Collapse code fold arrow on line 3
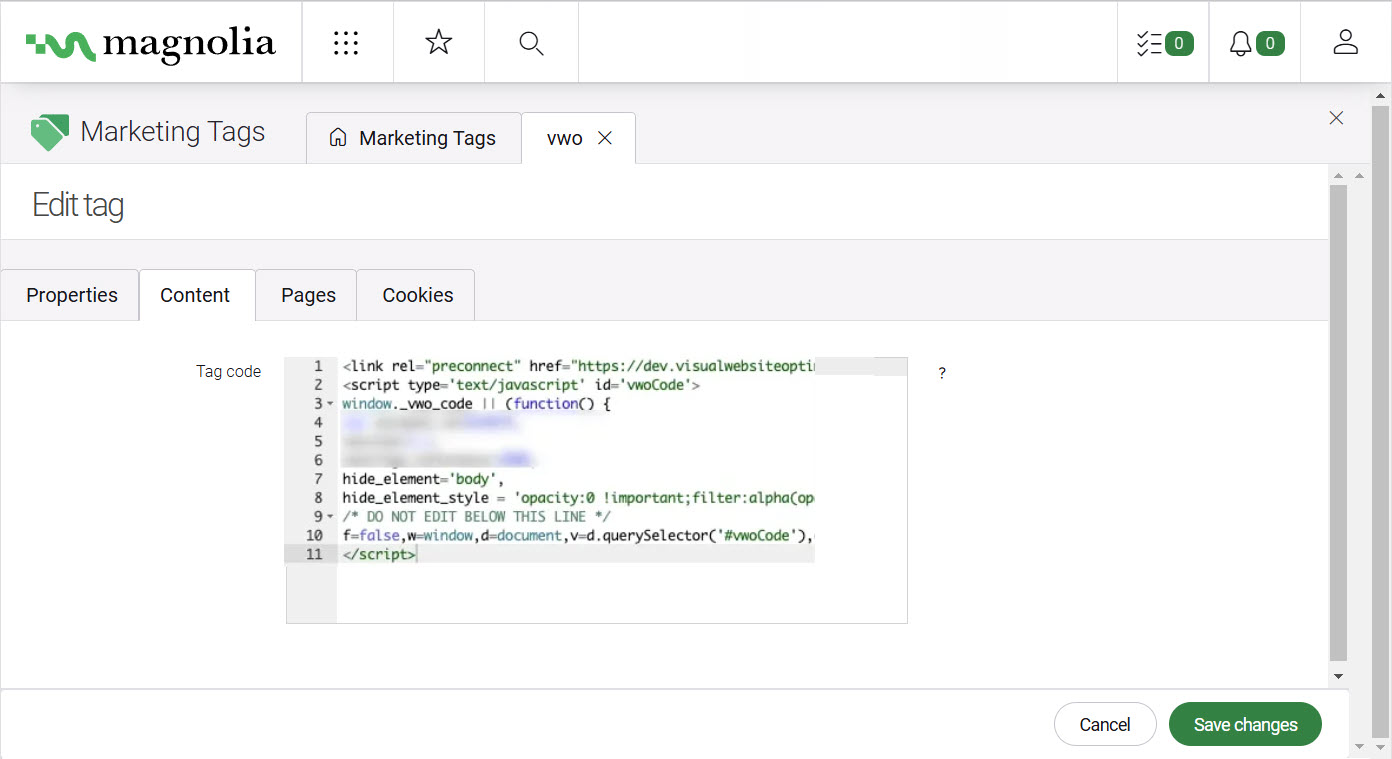Viewport: 1392px width, 759px height. click(x=331, y=404)
